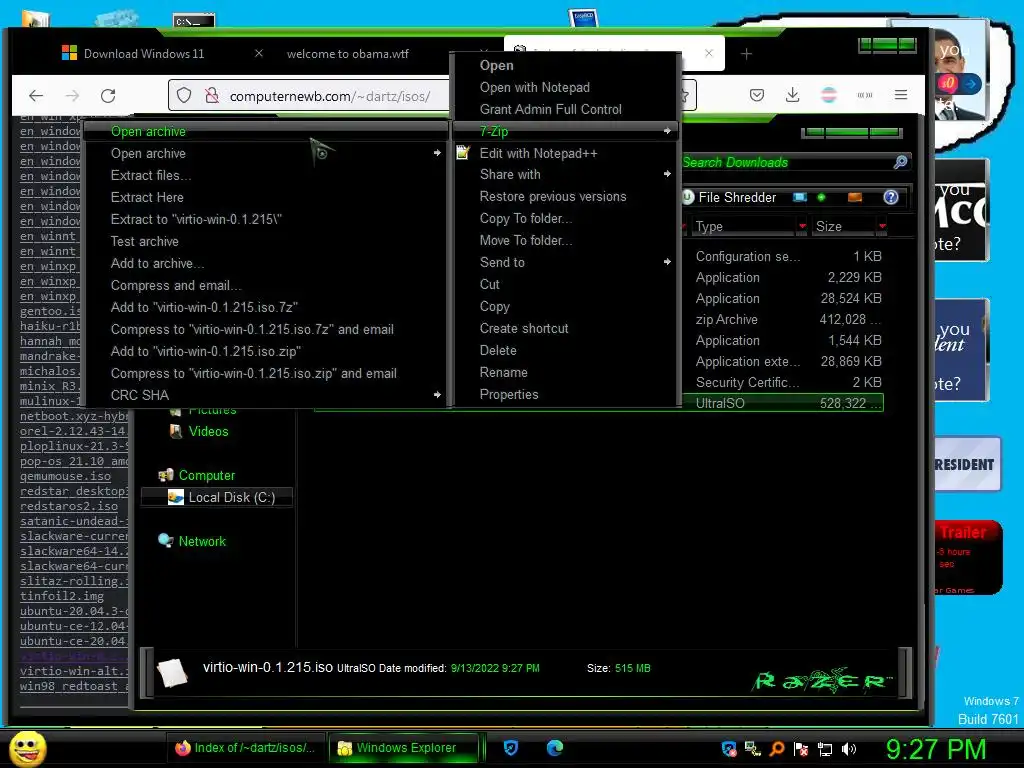Screen dimensions: 1024x768
Task: Click the volume speaker tray icon
Action: pos(848,749)
